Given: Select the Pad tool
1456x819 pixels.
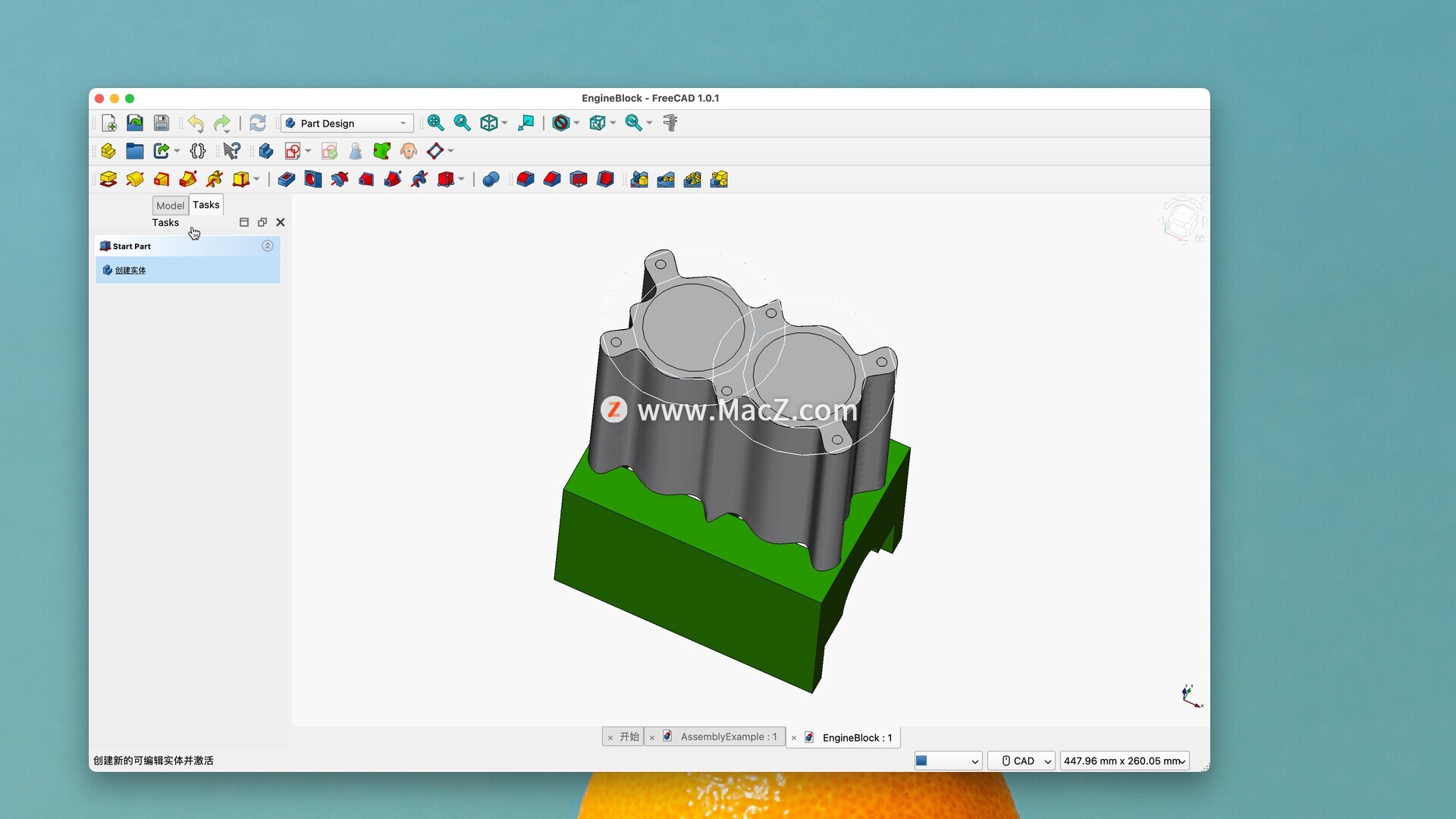Looking at the screenshot, I should click(108, 179).
